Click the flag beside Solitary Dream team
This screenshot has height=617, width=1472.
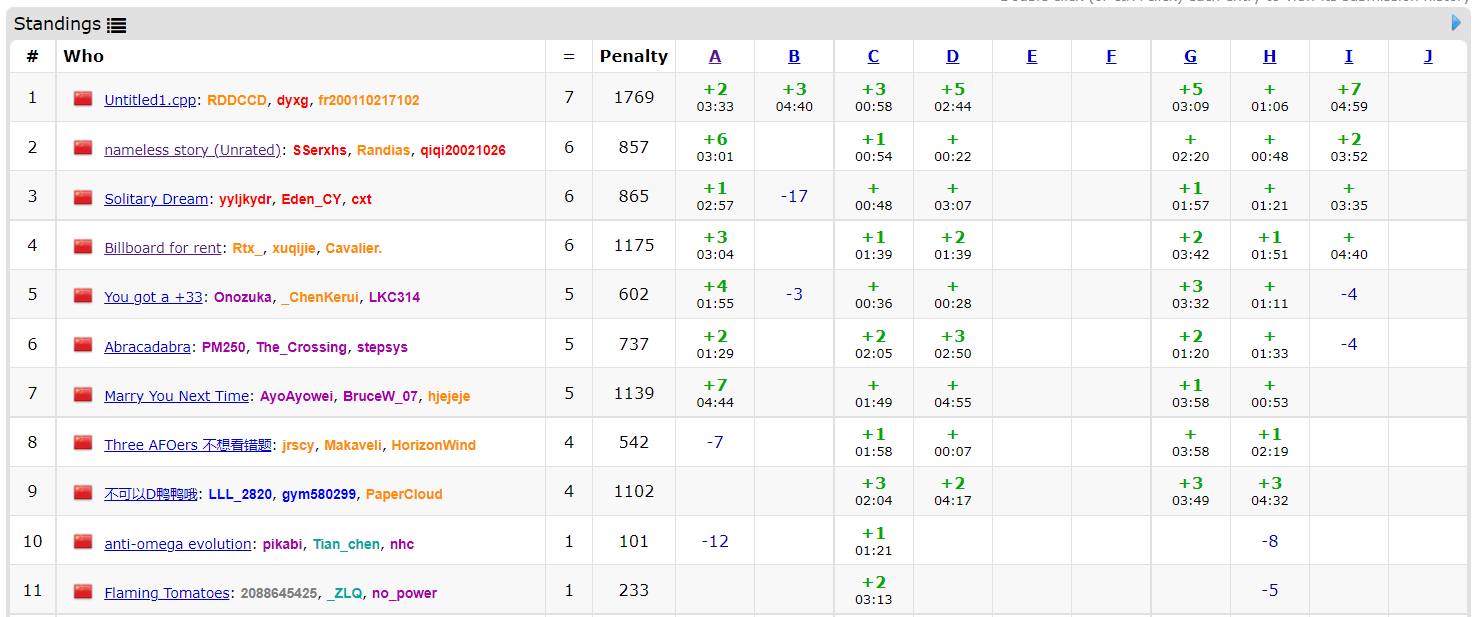pyautogui.click(x=83, y=198)
